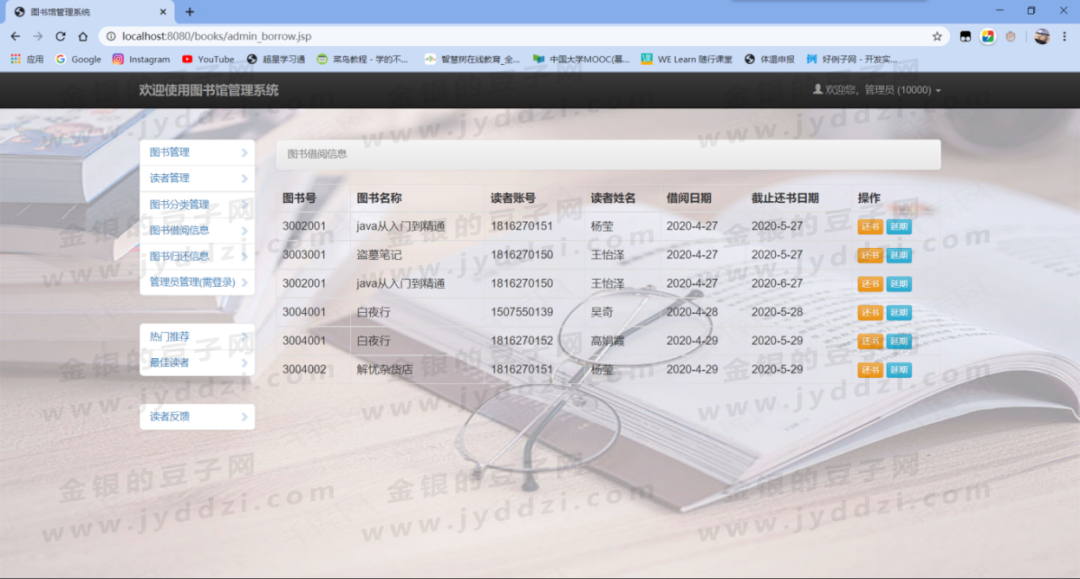Image resolution: width=1080 pixels, height=579 pixels.
Task: Click 还书 for the 解忧杂货店 row
Action: pyautogui.click(x=871, y=370)
